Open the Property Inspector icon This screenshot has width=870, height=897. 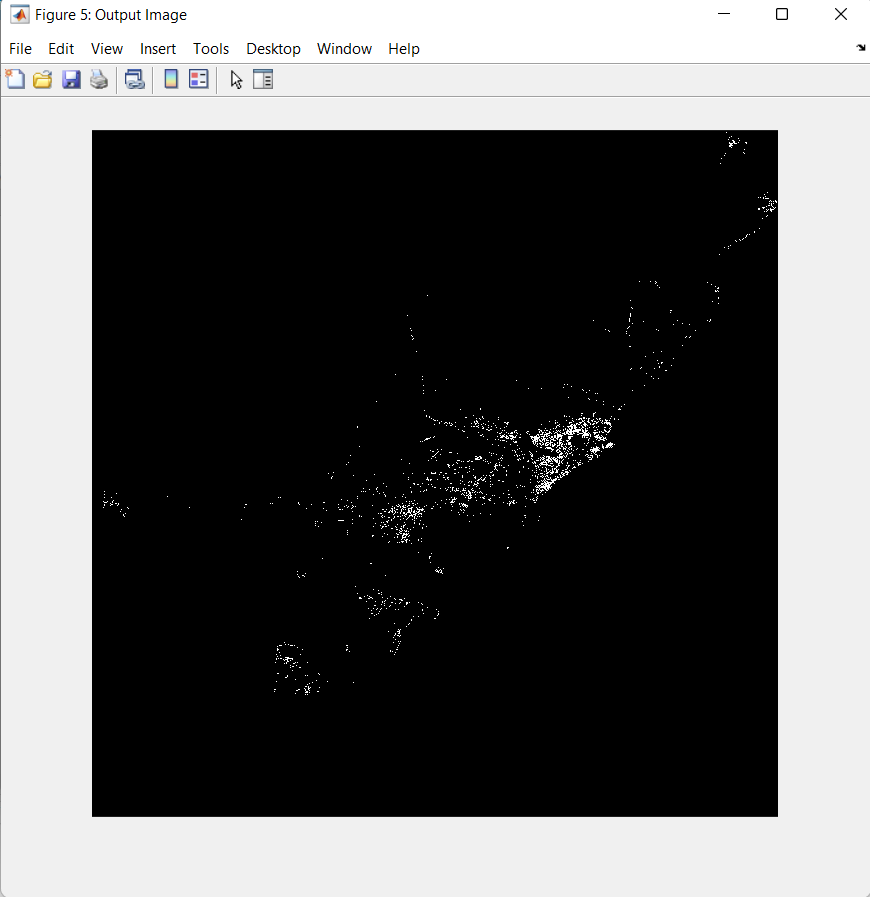pos(263,80)
